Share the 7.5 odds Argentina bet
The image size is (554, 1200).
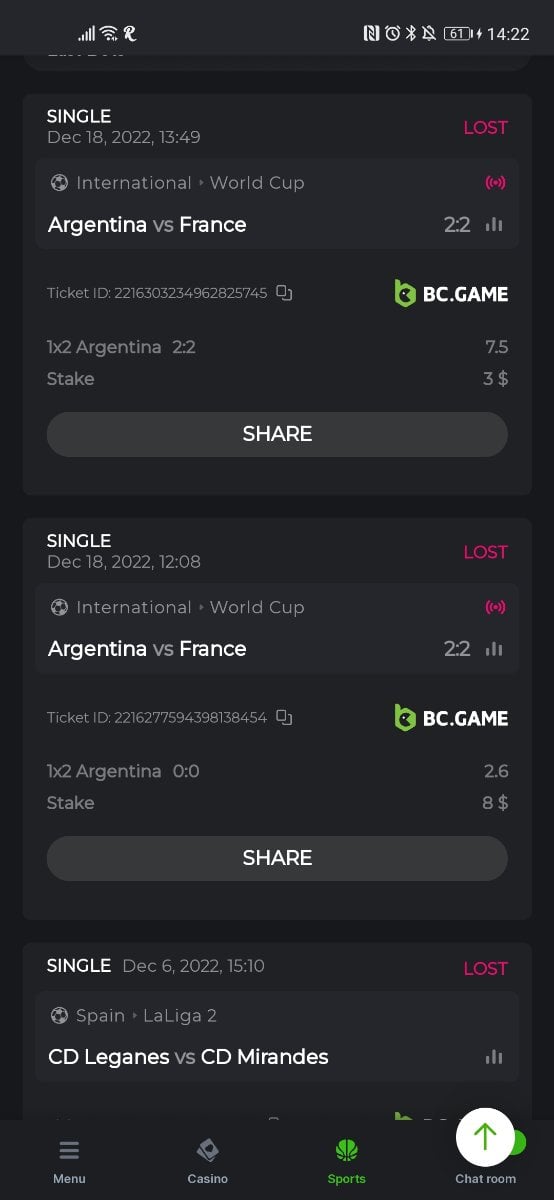tap(277, 434)
